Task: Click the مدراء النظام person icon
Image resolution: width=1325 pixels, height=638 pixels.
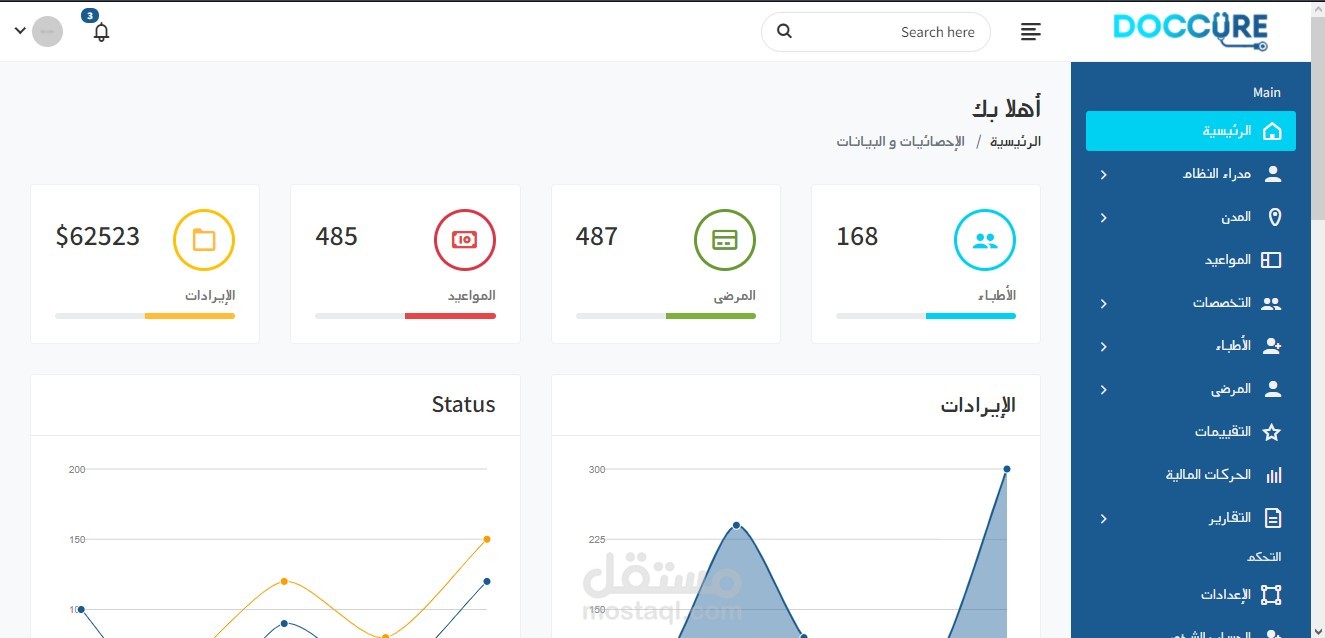Action: (1272, 174)
